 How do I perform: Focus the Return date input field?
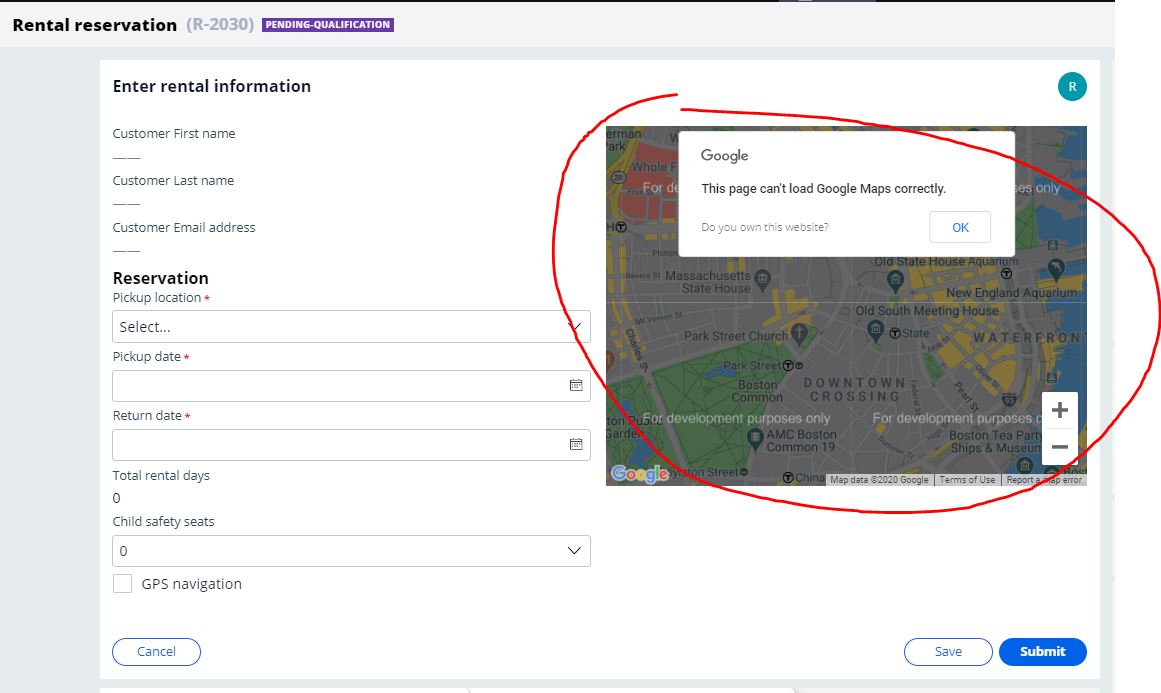[351, 445]
